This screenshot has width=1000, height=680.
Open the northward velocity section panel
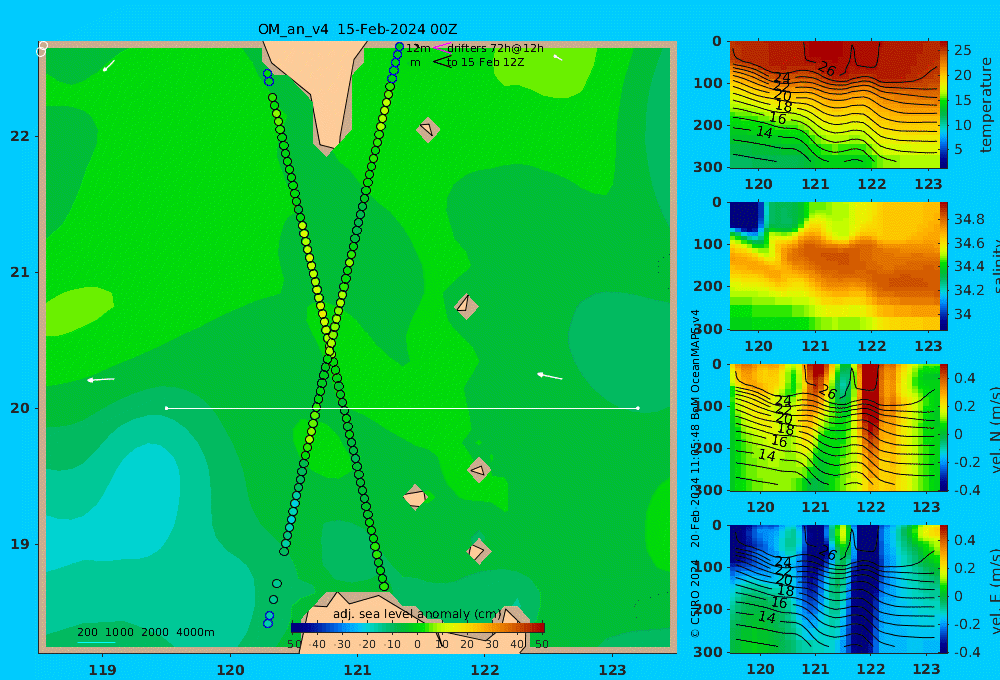(x=834, y=427)
